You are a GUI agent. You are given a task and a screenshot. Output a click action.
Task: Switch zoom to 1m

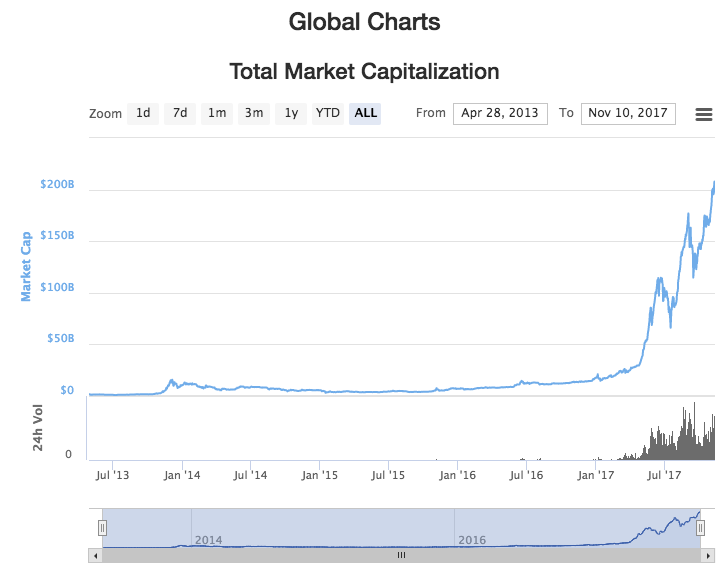[217, 113]
